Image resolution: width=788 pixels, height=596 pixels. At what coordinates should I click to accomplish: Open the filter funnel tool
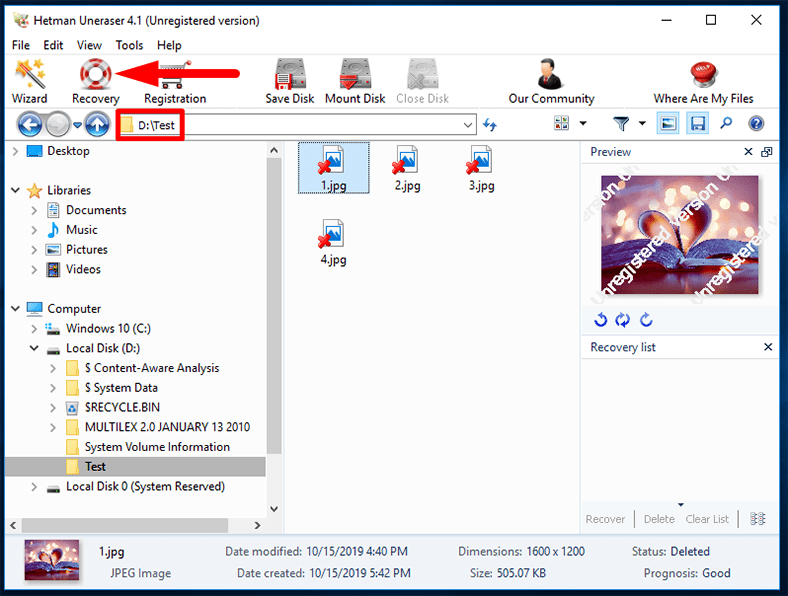click(x=622, y=123)
